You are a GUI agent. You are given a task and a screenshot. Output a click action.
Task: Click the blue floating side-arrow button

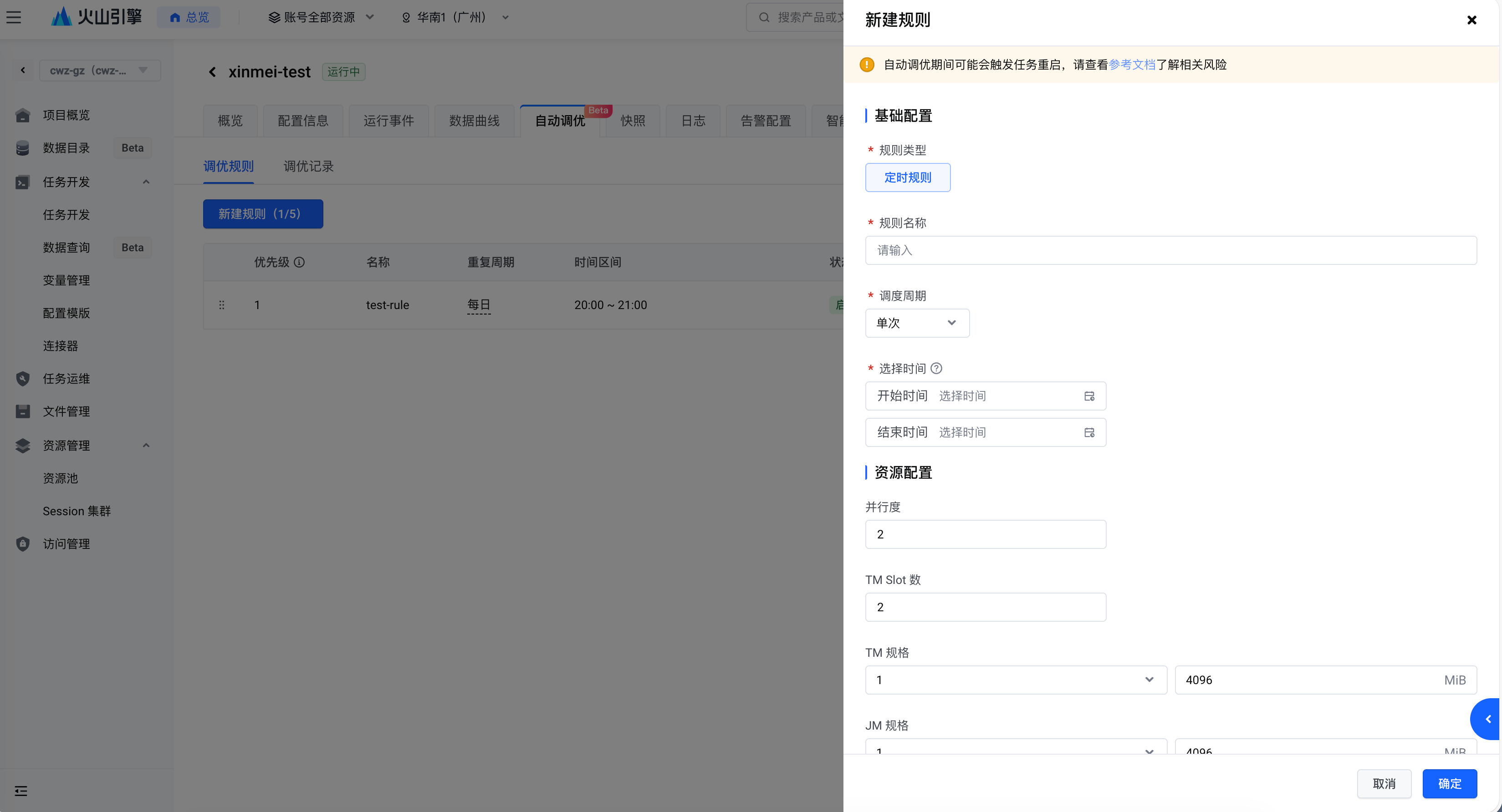(1487, 719)
